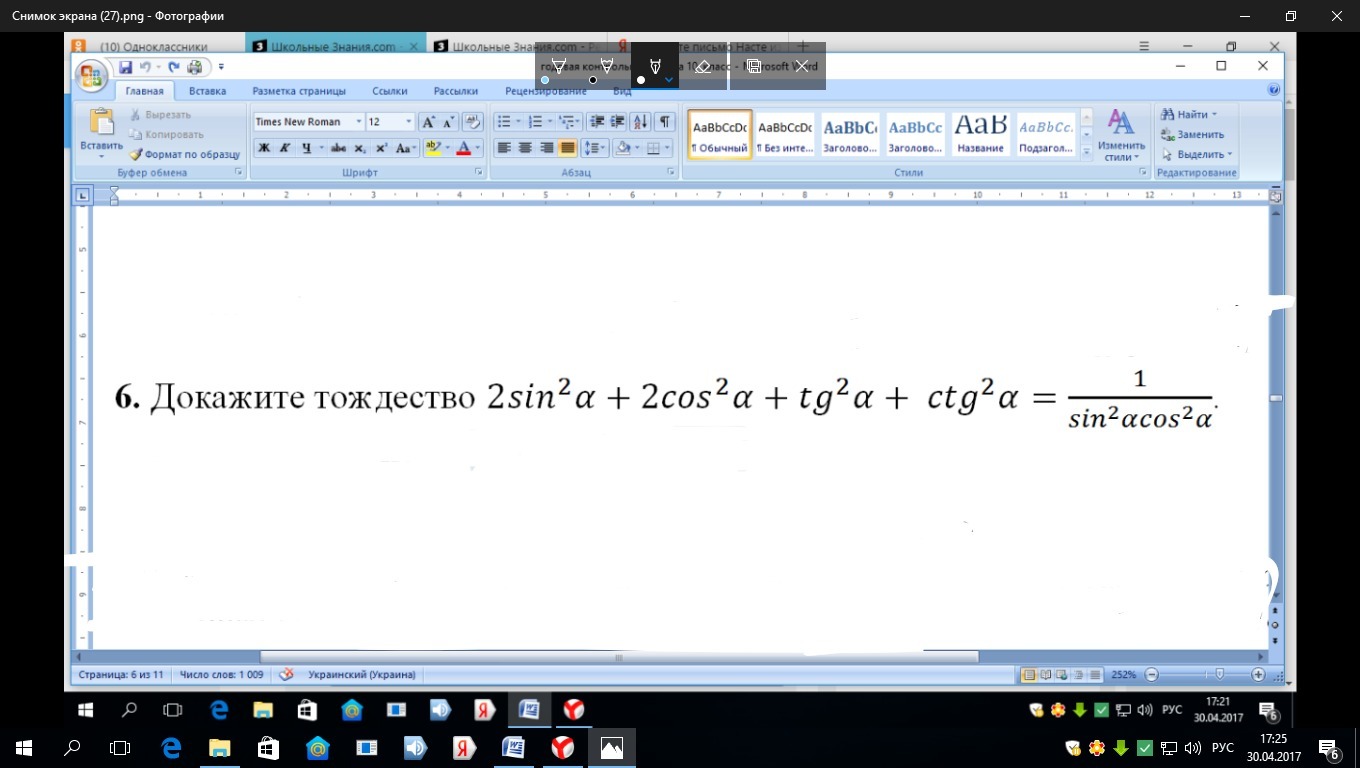1360x768 pixels.
Task: Toggle underline (Ч) formatting
Action: click(307, 148)
